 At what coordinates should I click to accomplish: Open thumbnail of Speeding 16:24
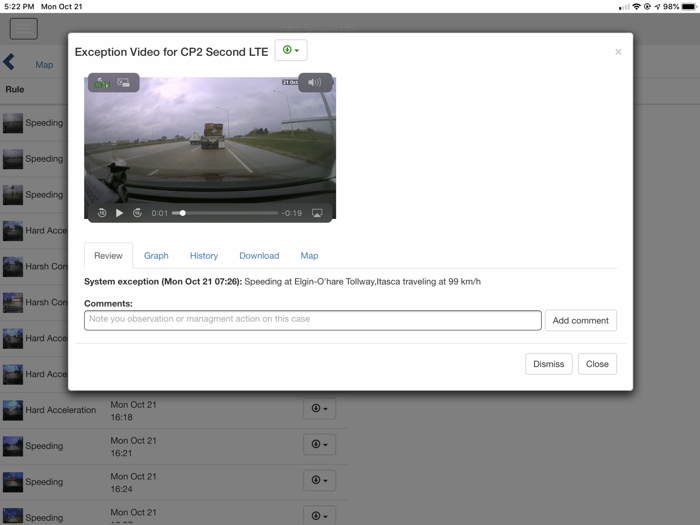tap(13, 482)
